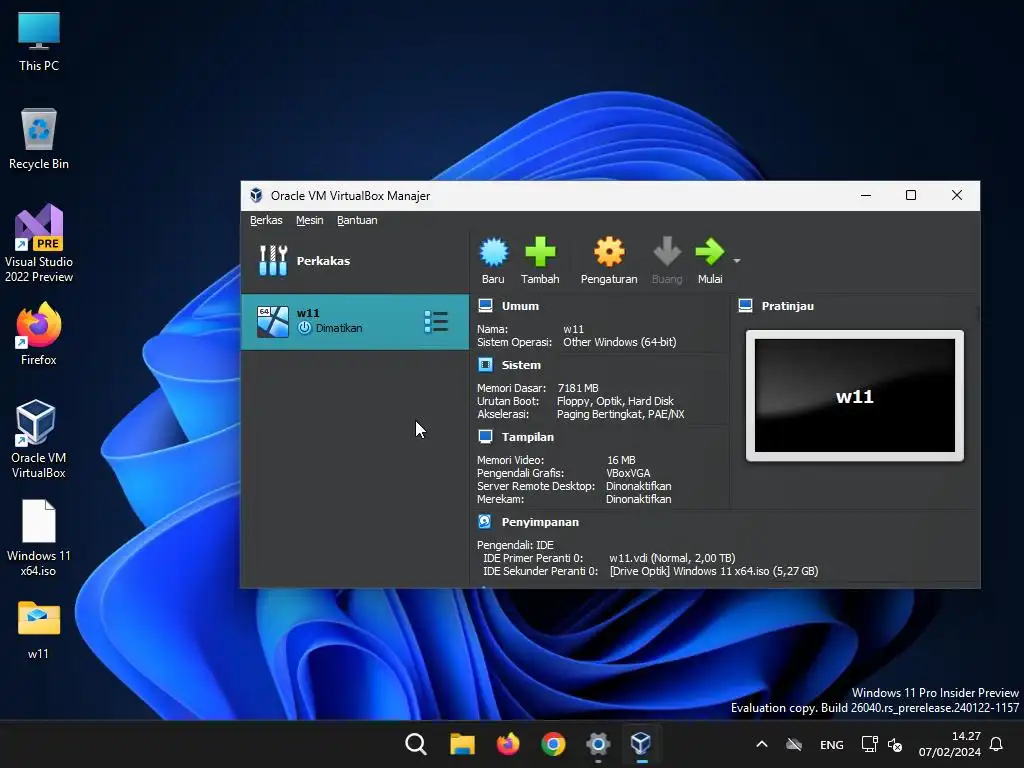Open This PC desktop icon
1024x768 pixels.
pyautogui.click(x=39, y=42)
